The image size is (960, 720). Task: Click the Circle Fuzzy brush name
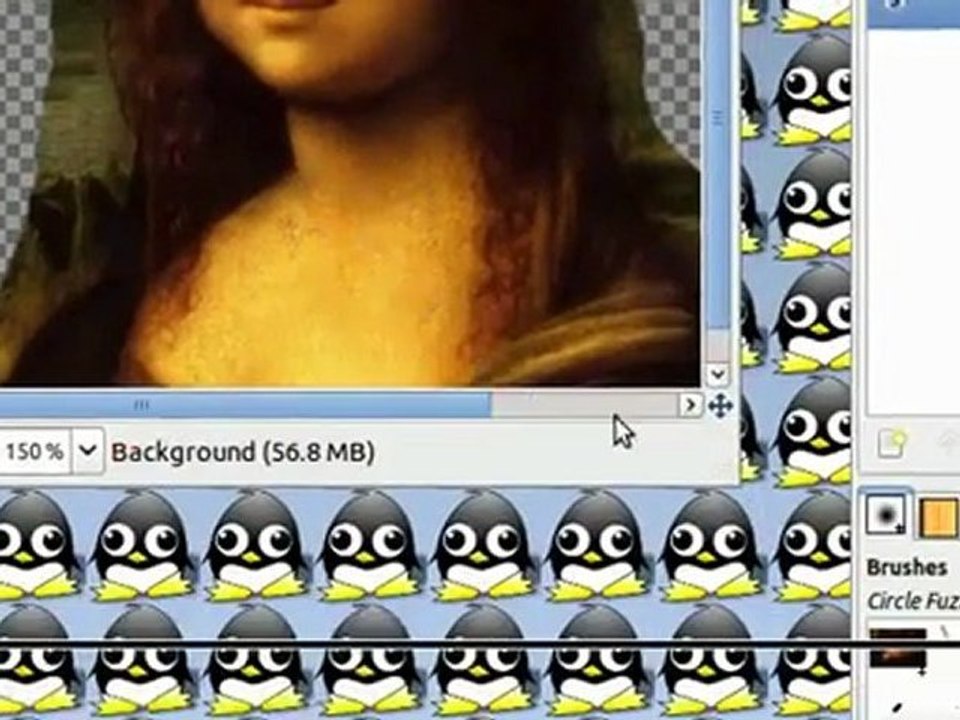(x=913, y=601)
